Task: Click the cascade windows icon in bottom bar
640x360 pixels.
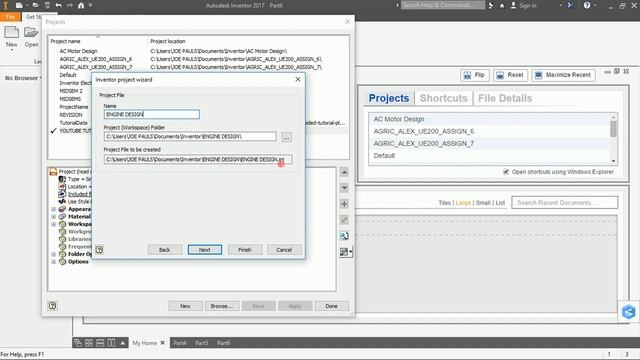Action: pyautogui.click(x=78, y=343)
